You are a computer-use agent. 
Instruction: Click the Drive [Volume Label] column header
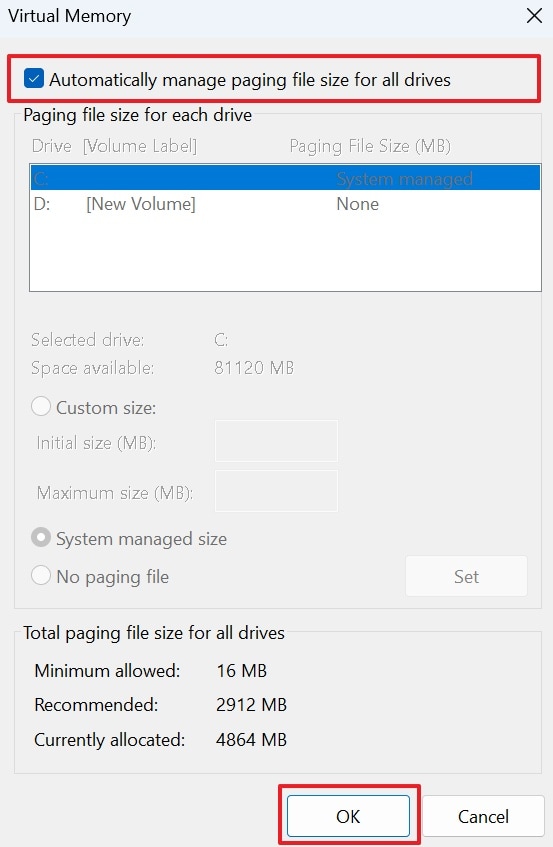click(114, 146)
